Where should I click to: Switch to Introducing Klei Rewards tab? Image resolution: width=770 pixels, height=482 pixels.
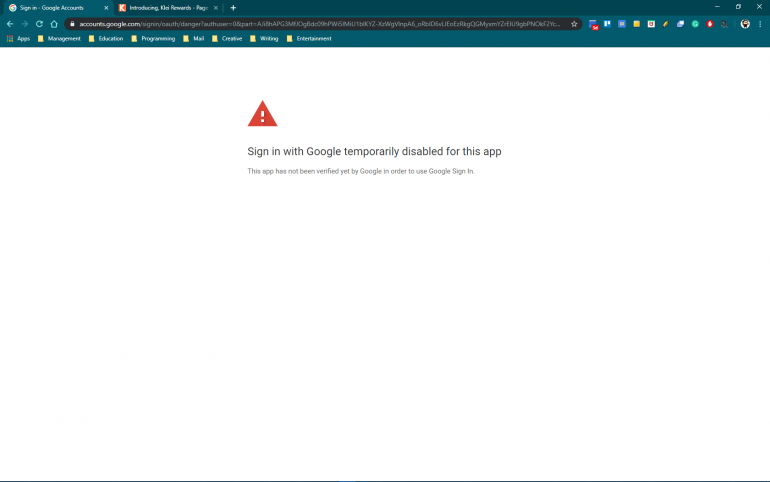(168, 8)
